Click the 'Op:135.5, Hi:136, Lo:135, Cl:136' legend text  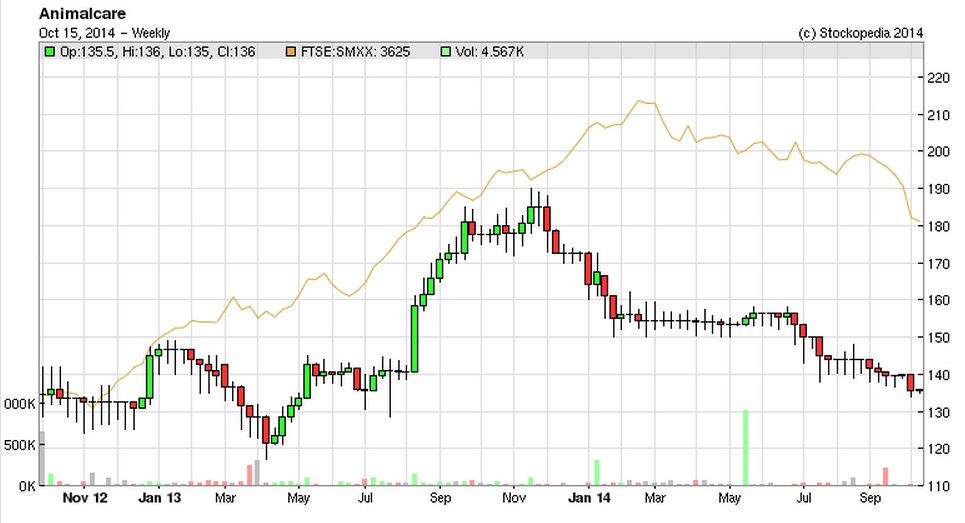[158, 52]
